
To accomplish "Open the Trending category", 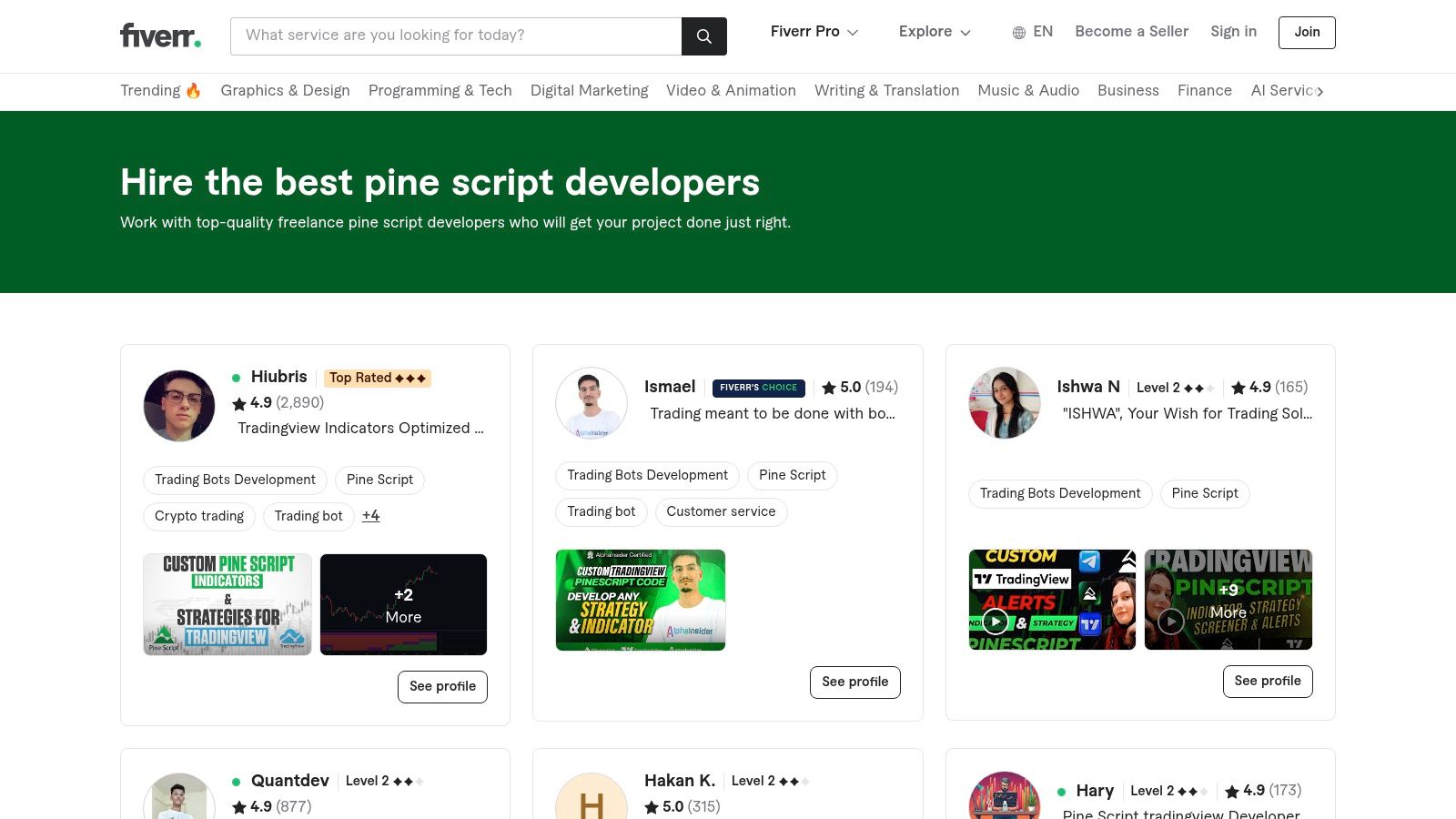I will (160, 90).
